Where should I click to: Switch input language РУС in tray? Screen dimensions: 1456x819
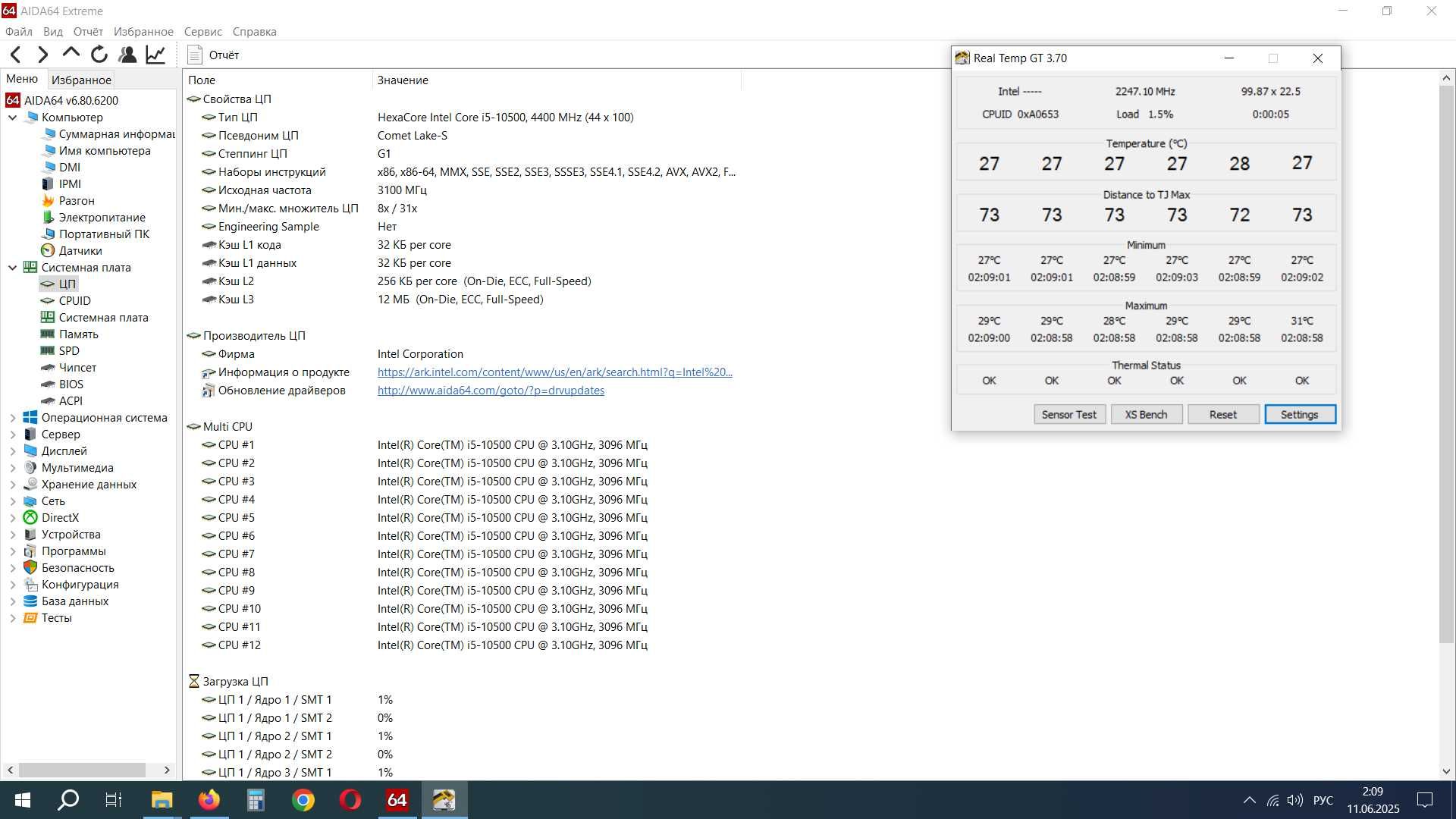[1323, 800]
